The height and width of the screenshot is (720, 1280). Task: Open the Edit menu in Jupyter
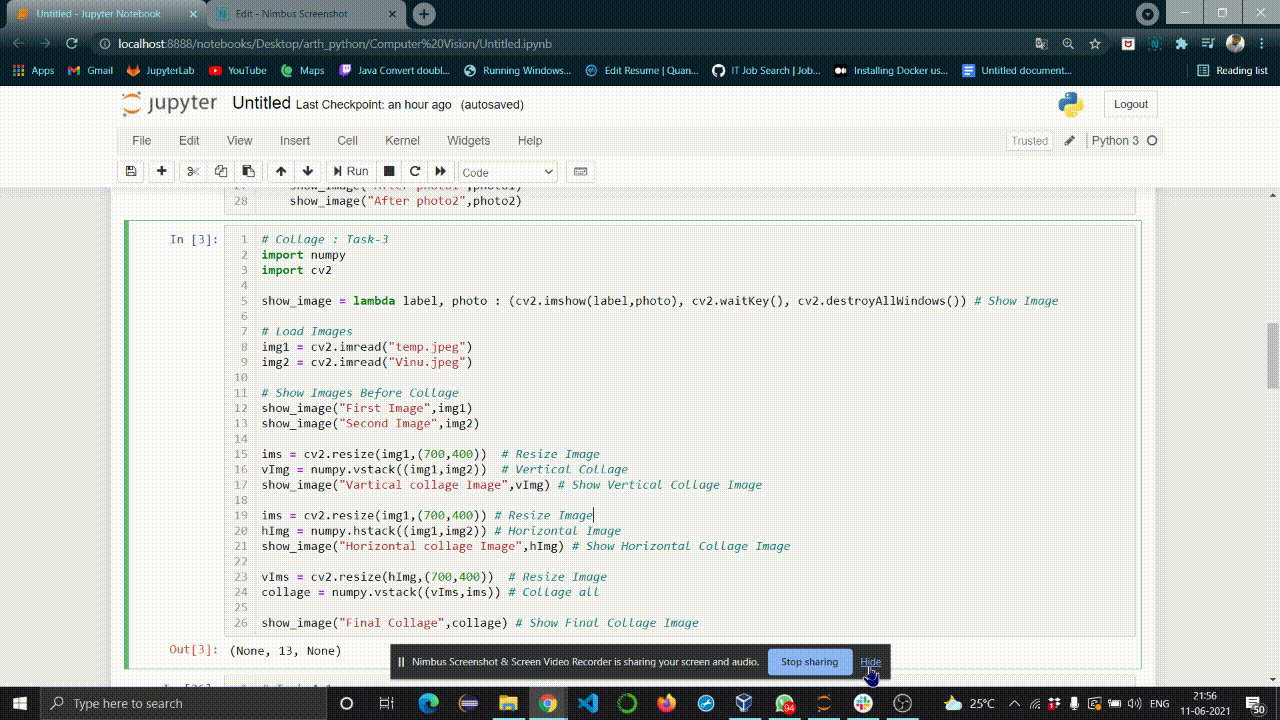(x=189, y=141)
